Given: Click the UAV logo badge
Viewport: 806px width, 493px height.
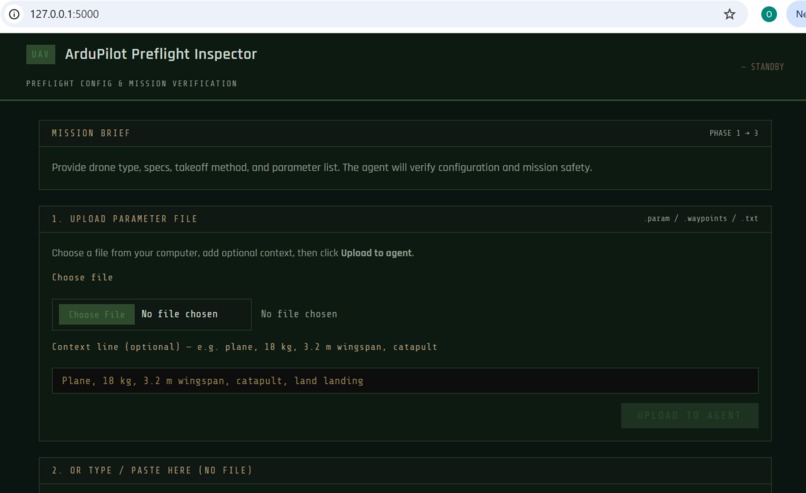Looking at the screenshot, I should tap(41, 54).
